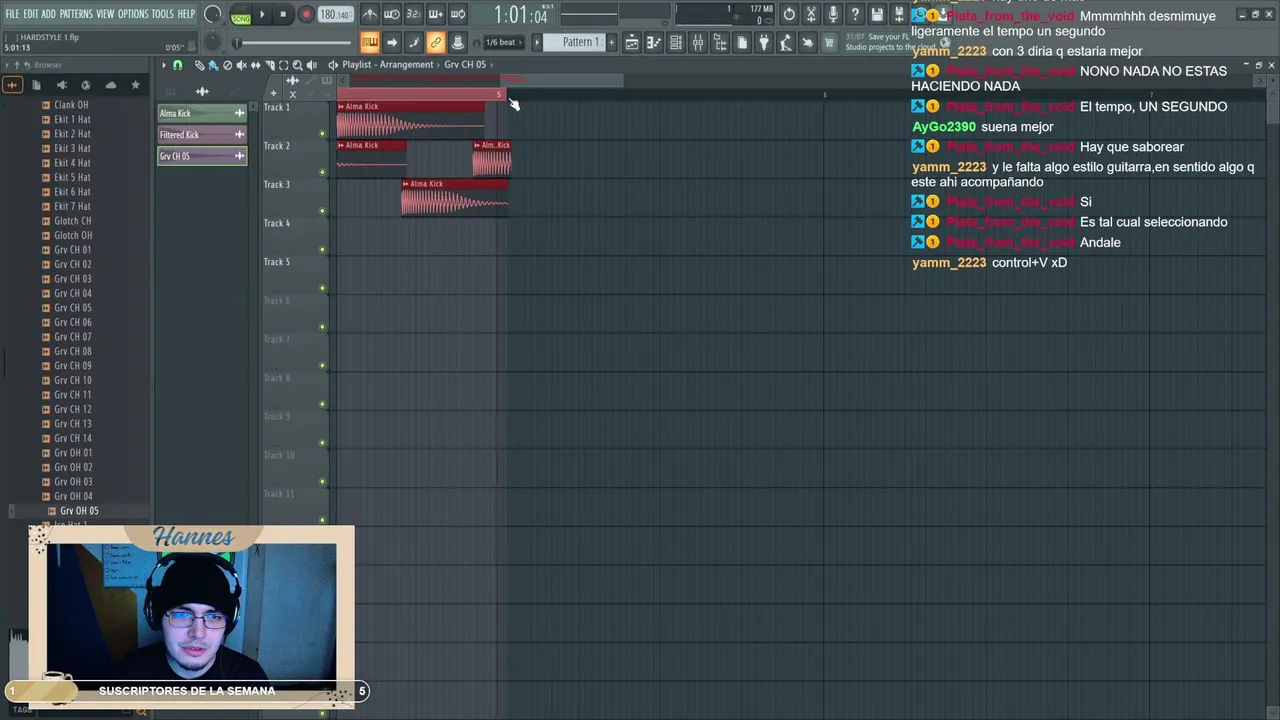Select the playlist Mute tool
Screen dimensions: 1280x720
click(x=241, y=65)
